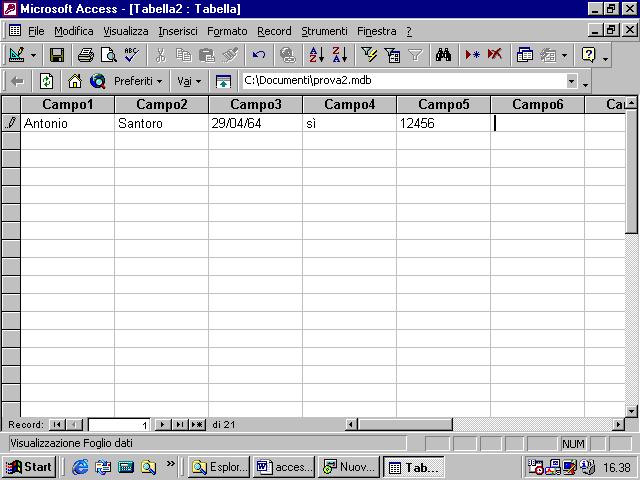This screenshot has height=480, width=640.
Task: Print the datasheet with printer icon
Action: point(86,55)
